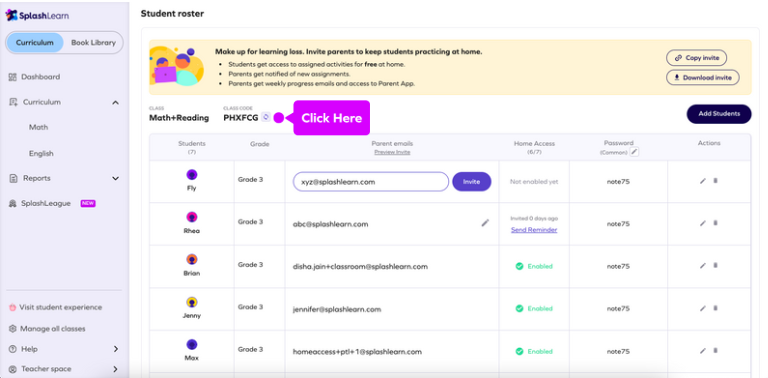Edit student Rhea action pencil
The image size is (768, 378).
point(703,223)
